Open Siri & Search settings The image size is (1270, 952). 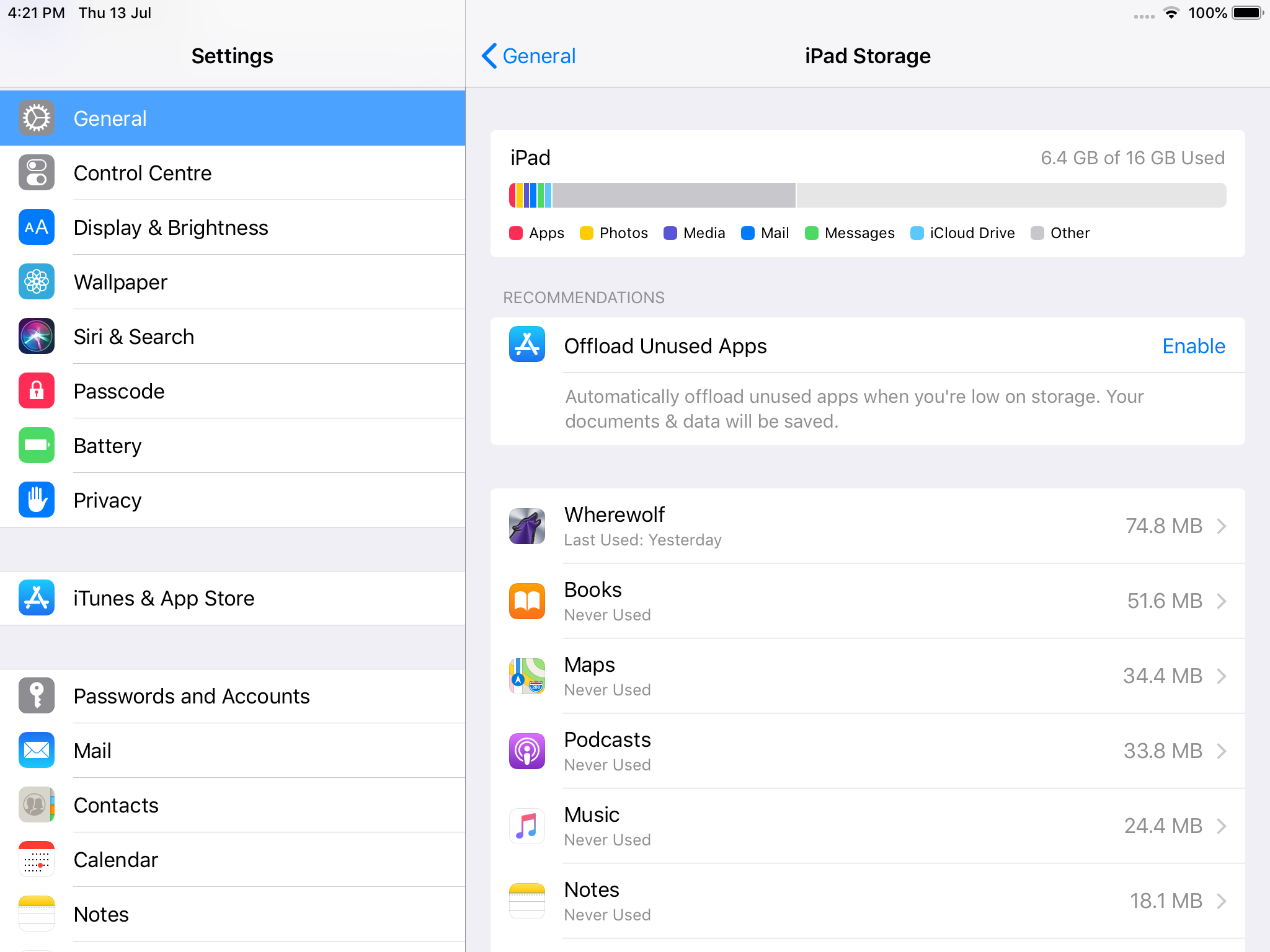[233, 337]
